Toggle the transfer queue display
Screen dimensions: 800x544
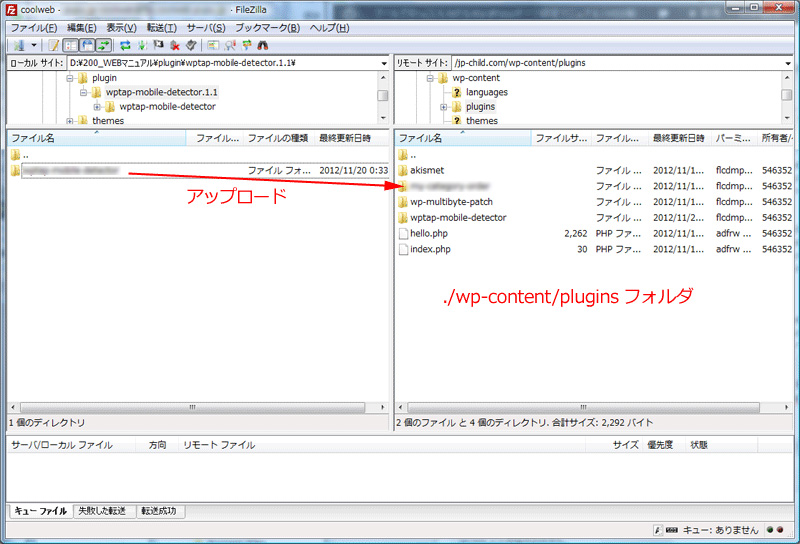click(x=104, y=45)
